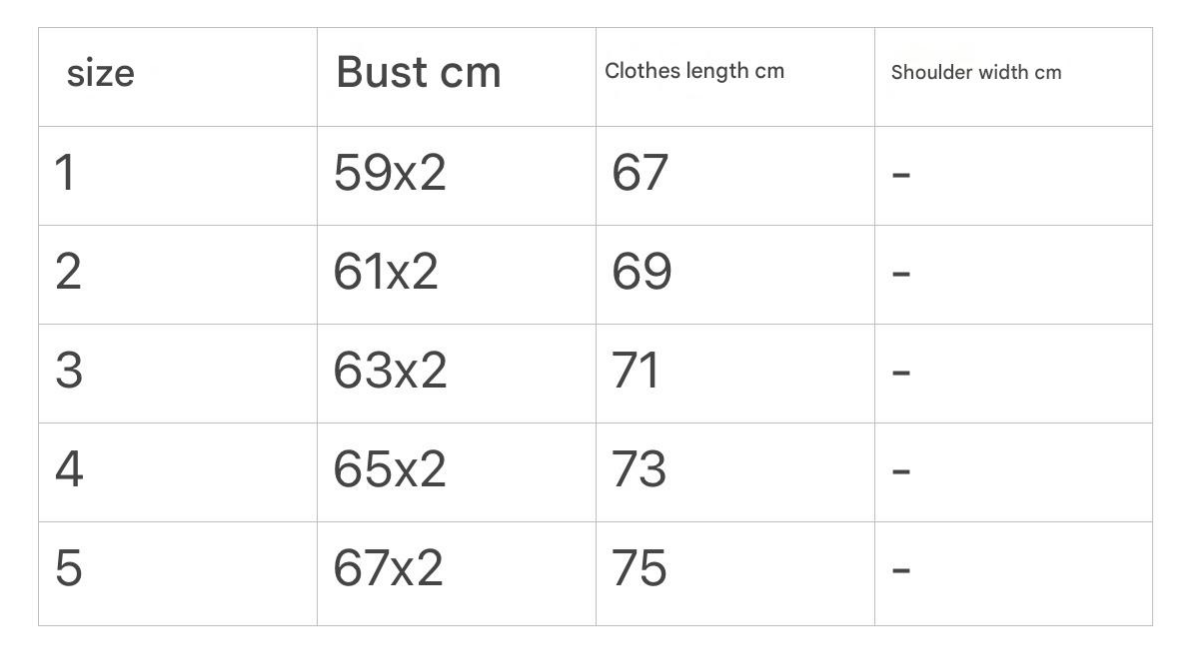Click the size 3 cell
This screenshot has width=1200, height=651.
pos(67,373)
